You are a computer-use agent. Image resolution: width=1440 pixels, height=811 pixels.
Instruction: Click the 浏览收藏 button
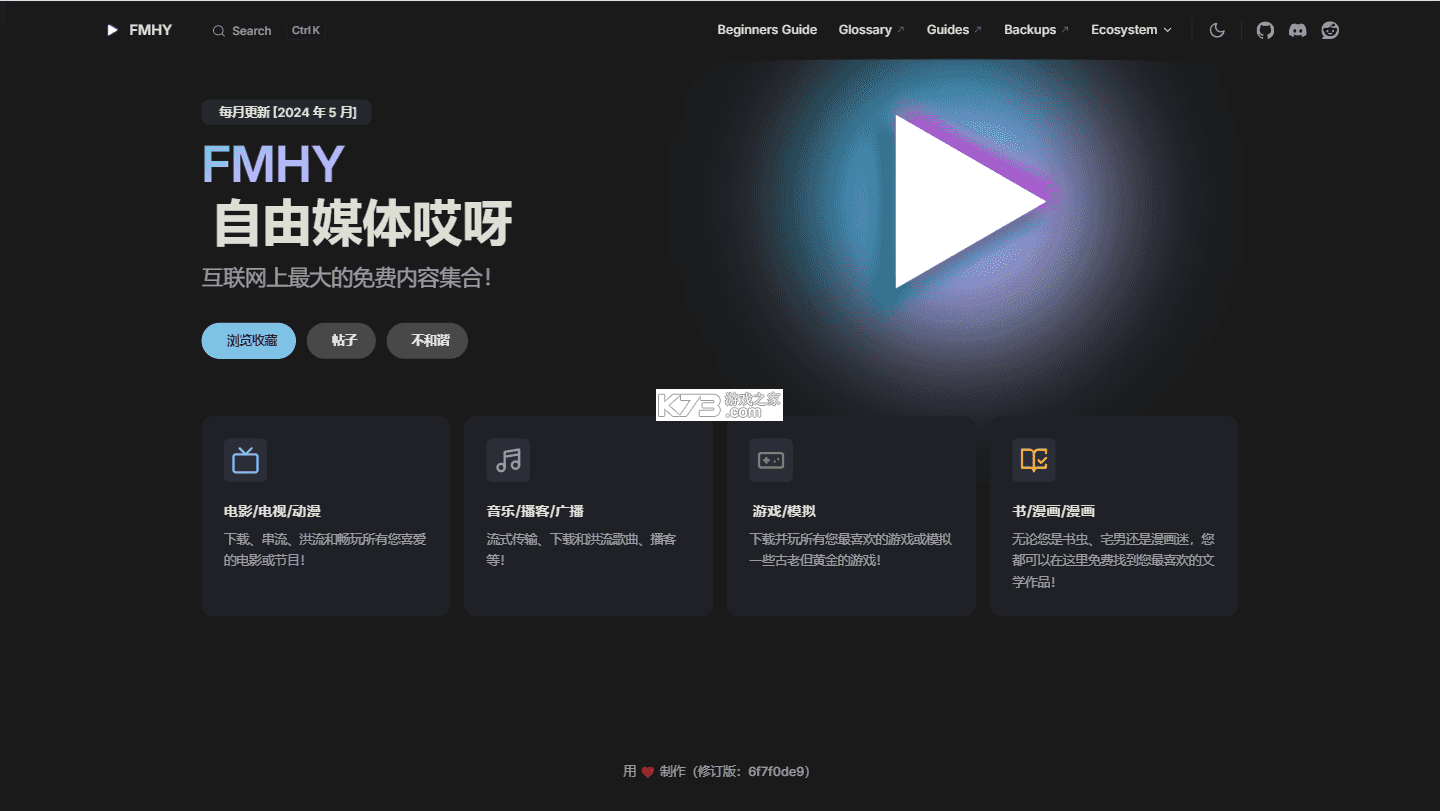(249, 341)
